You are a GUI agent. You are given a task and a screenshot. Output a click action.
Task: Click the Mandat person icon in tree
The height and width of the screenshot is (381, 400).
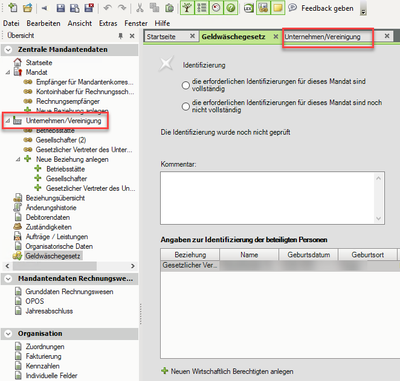point(18,72)
